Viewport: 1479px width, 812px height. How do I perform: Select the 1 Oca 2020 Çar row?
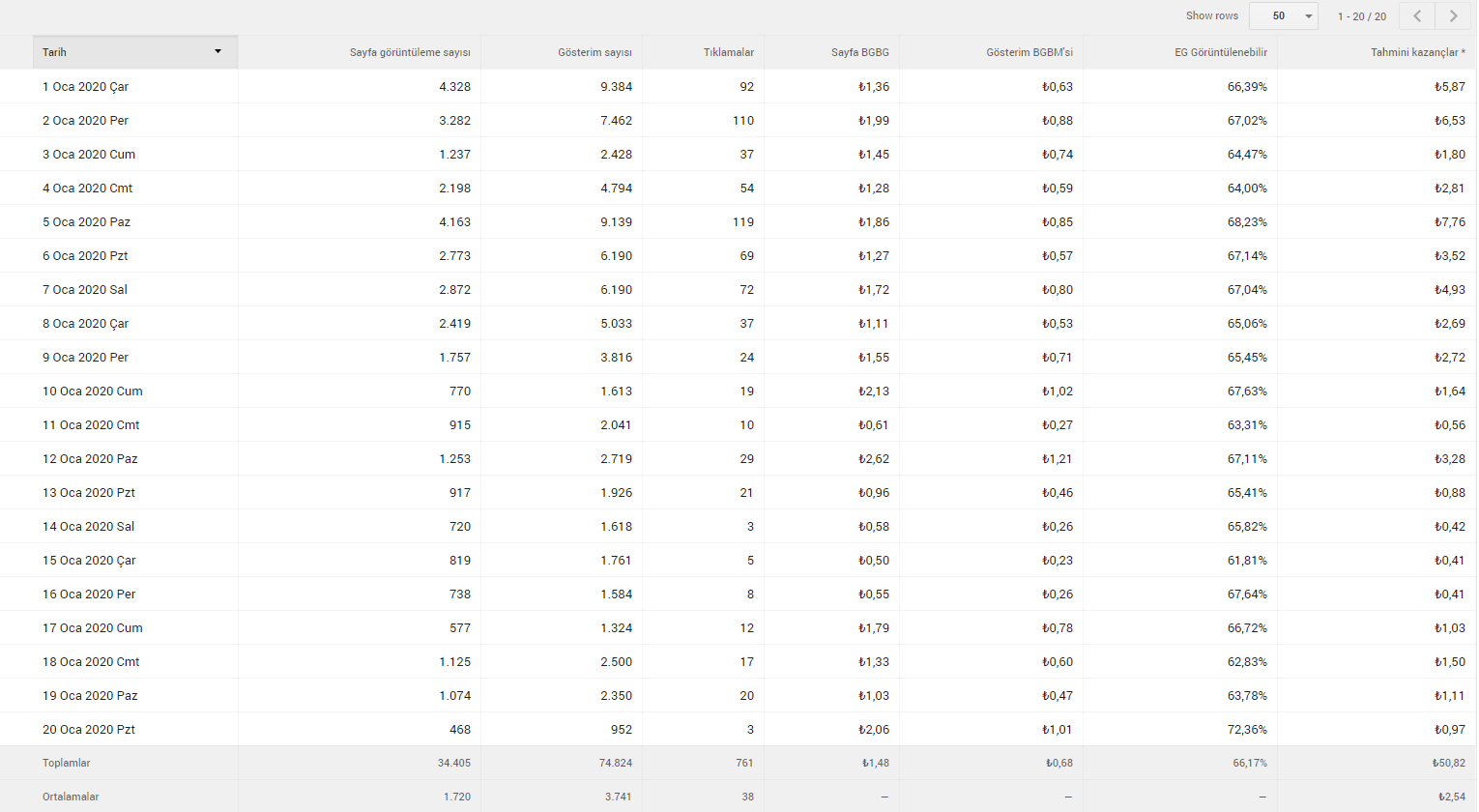click(x=739, y=86)
